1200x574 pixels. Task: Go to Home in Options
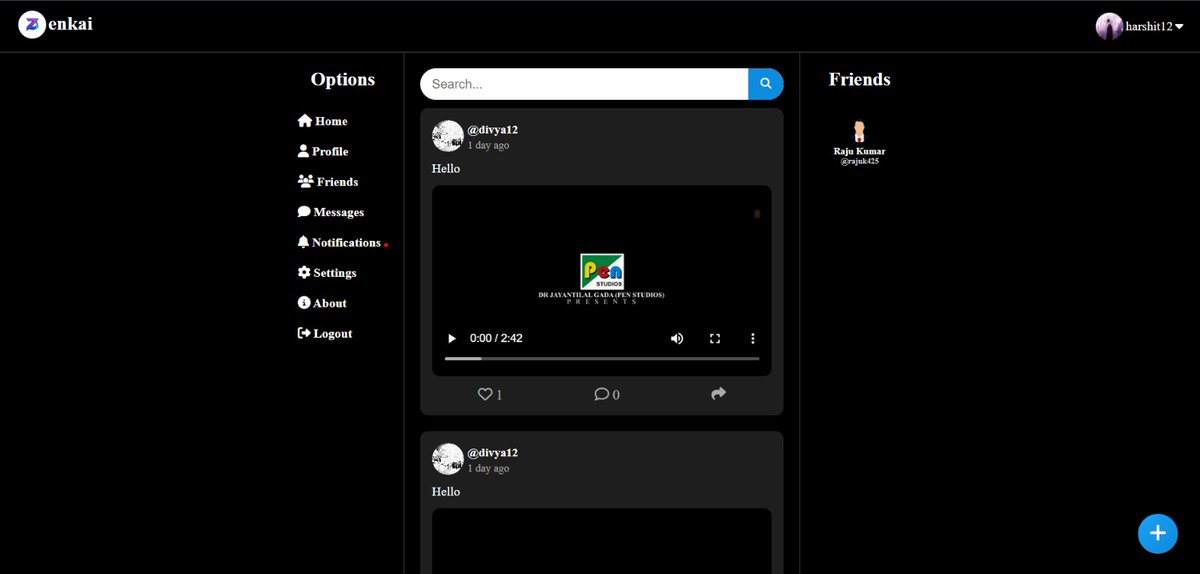[x=322, y=121]
